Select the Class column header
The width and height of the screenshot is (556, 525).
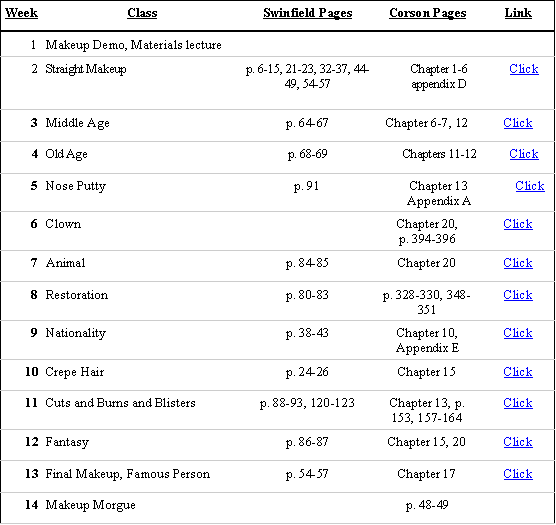point(142,13)
